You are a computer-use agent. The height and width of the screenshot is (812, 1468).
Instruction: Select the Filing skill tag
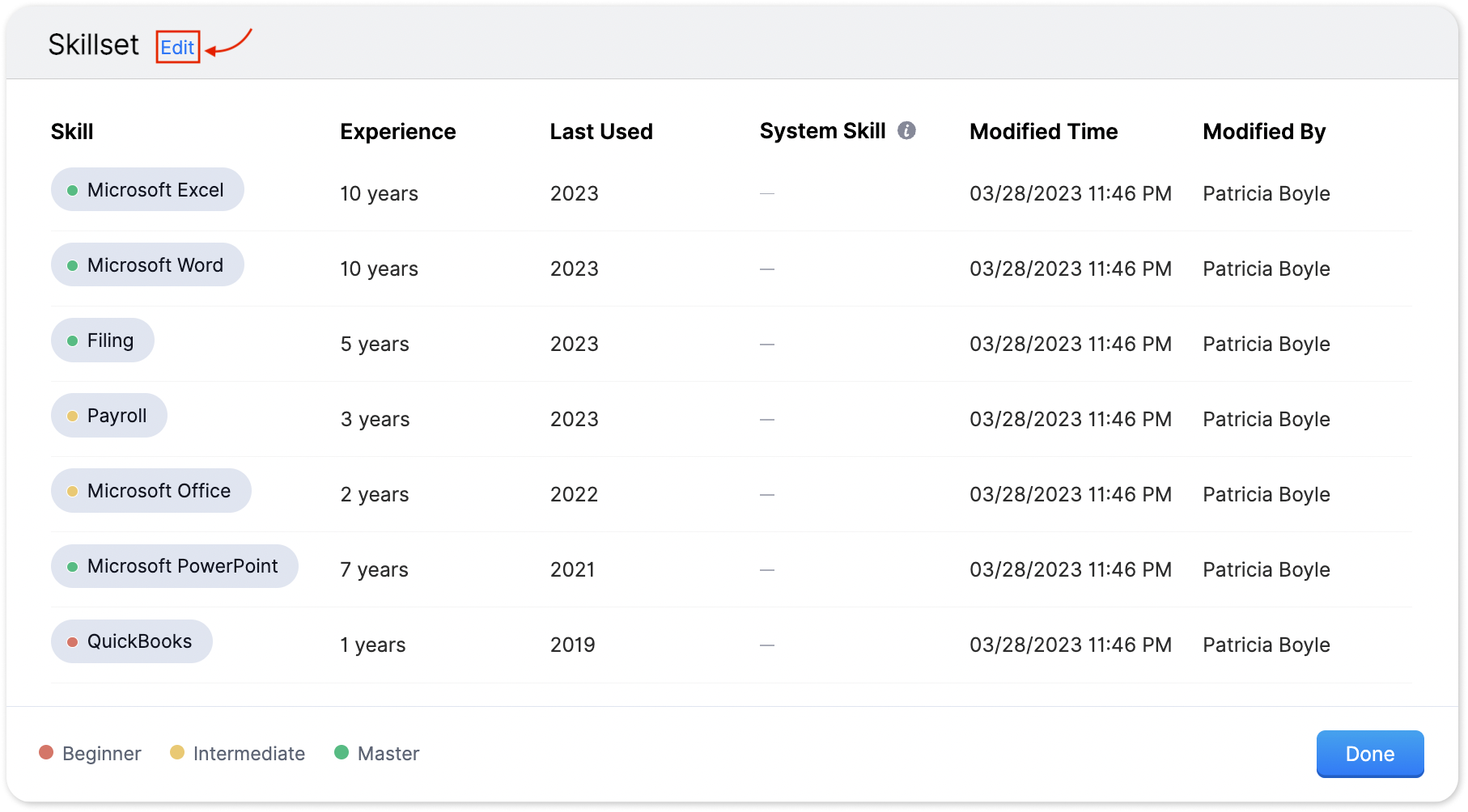(x=103, y=340)
